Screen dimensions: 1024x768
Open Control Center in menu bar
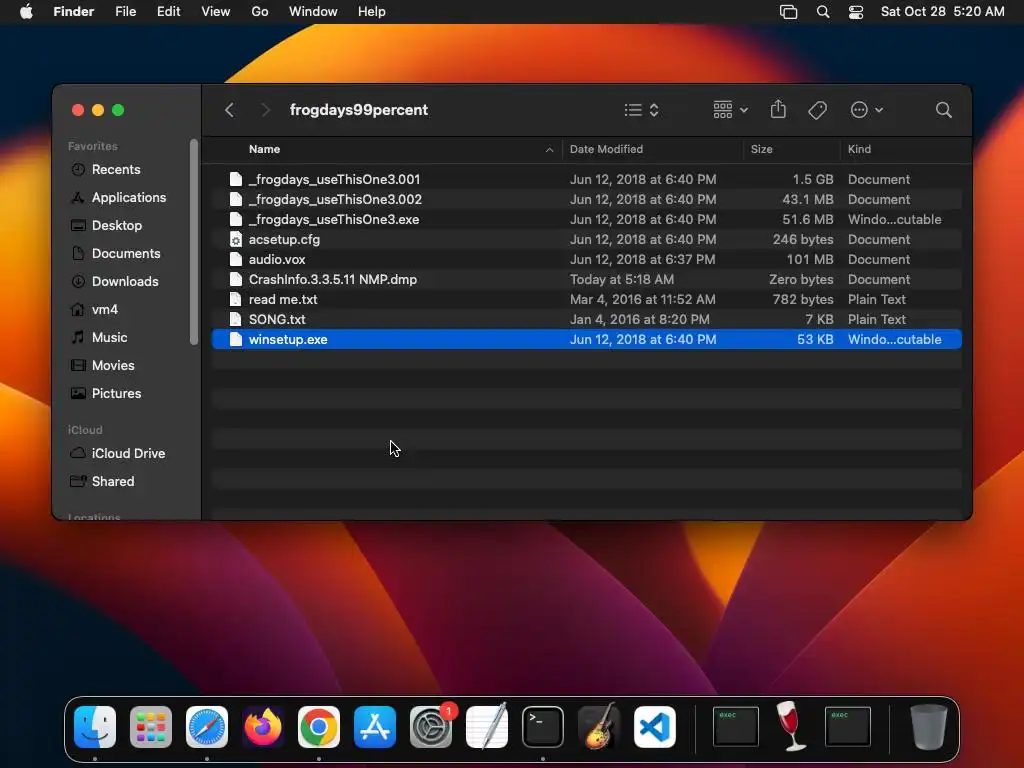click(856, 12)
